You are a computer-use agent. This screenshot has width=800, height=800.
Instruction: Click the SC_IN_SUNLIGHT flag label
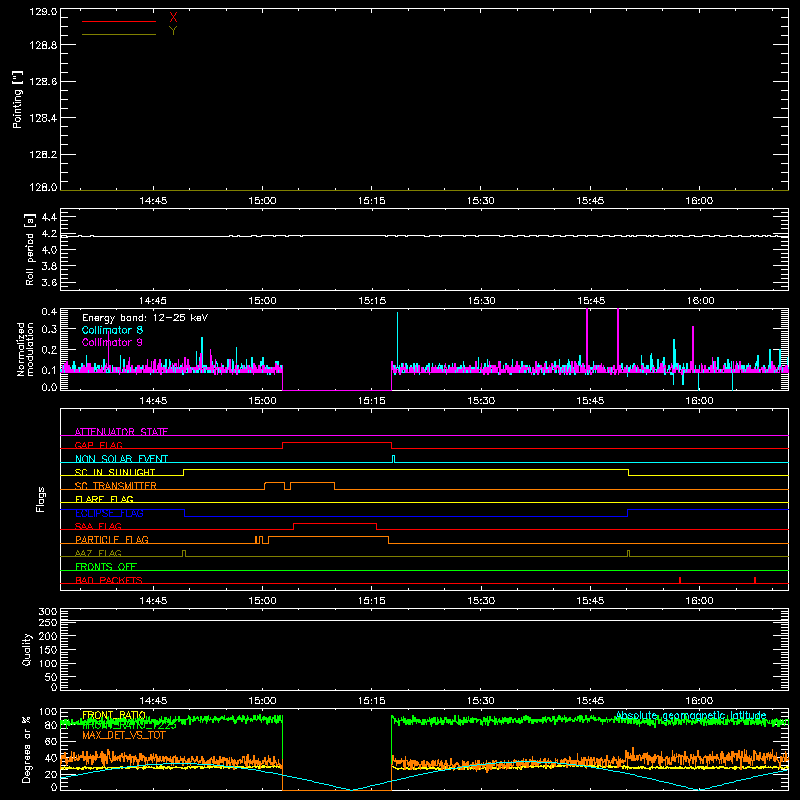[115, 472]
